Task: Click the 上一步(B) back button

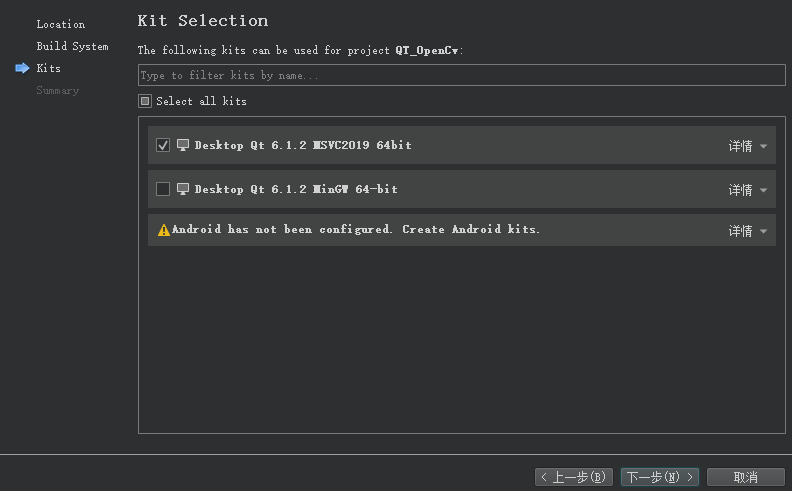Action: 574,477
